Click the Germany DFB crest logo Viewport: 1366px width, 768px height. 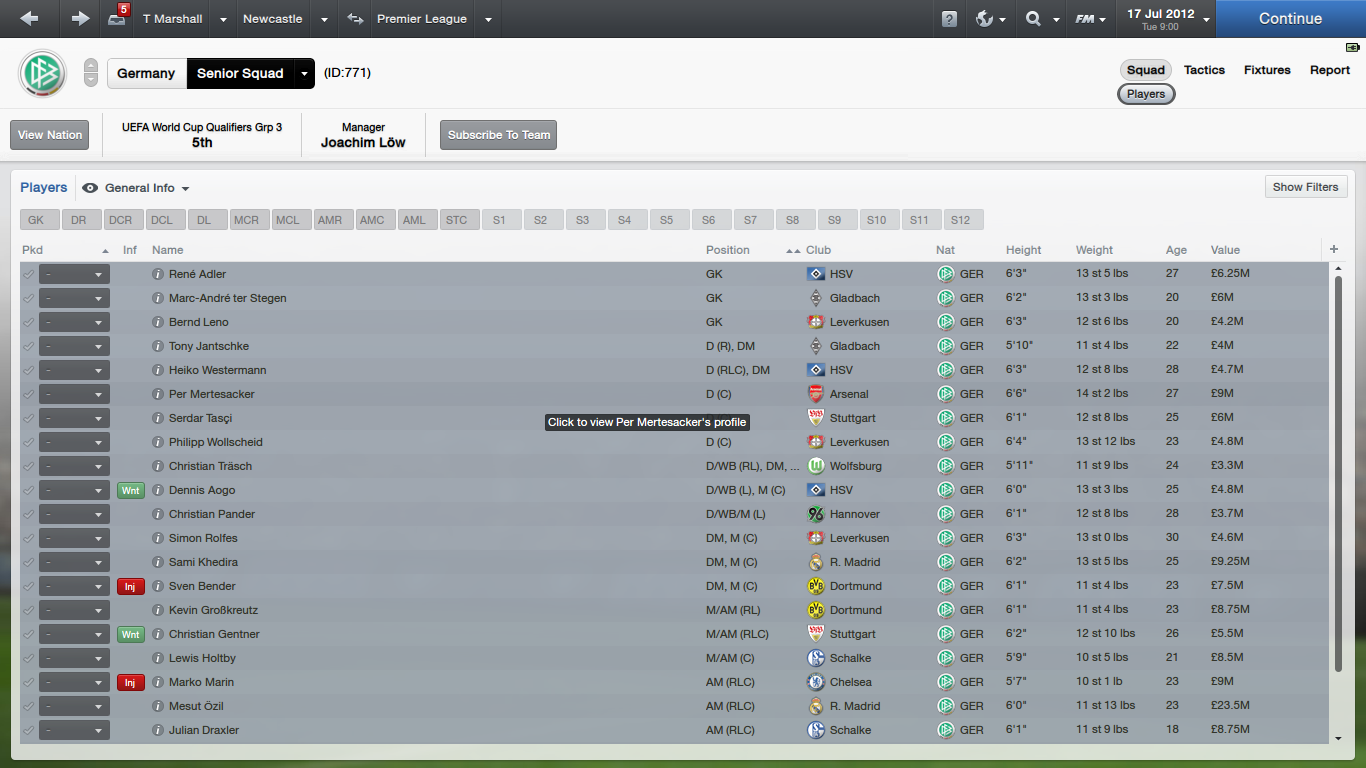[42, 73]
